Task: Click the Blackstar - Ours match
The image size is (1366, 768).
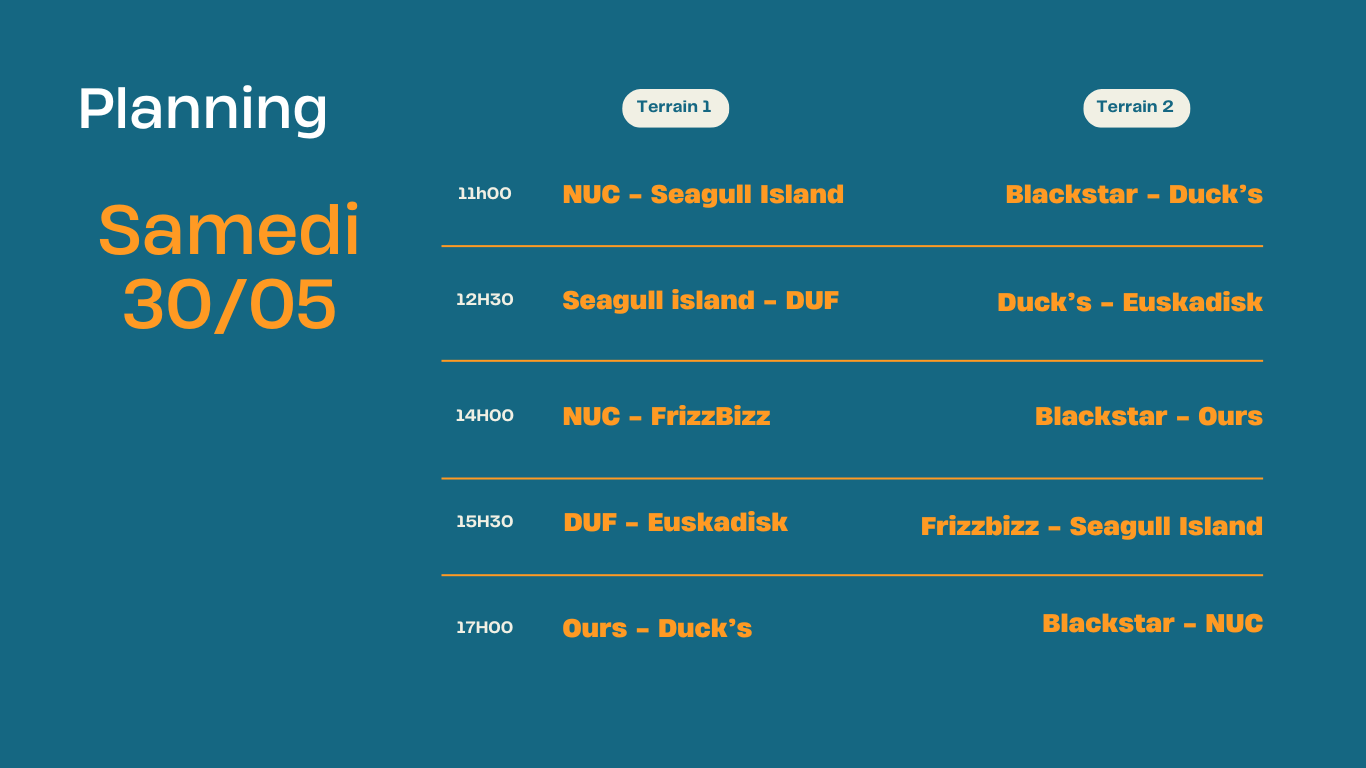Action: (x=1149, y=416)
